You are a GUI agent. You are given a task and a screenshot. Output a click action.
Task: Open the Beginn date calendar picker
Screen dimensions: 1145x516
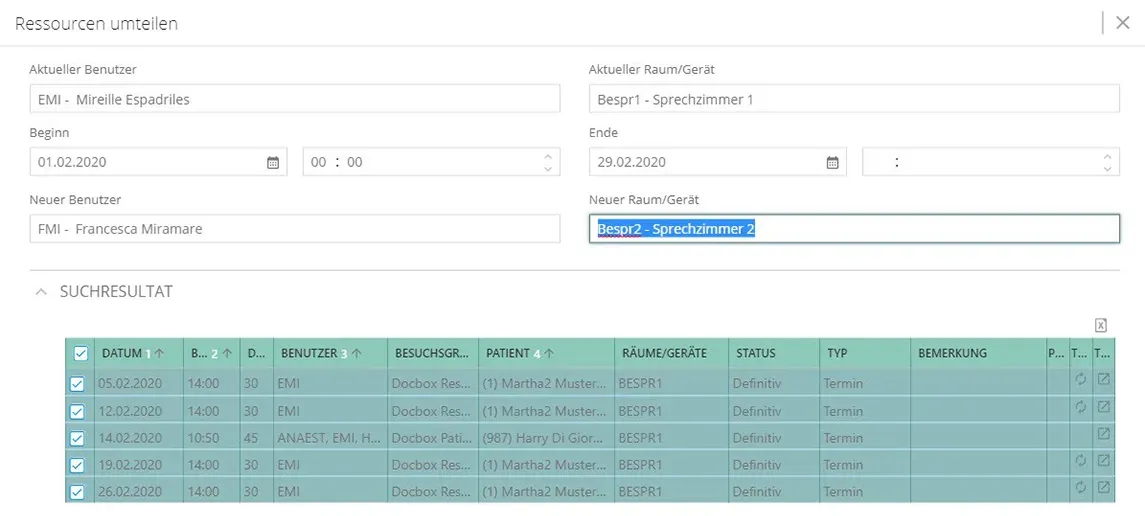point(272,162)
